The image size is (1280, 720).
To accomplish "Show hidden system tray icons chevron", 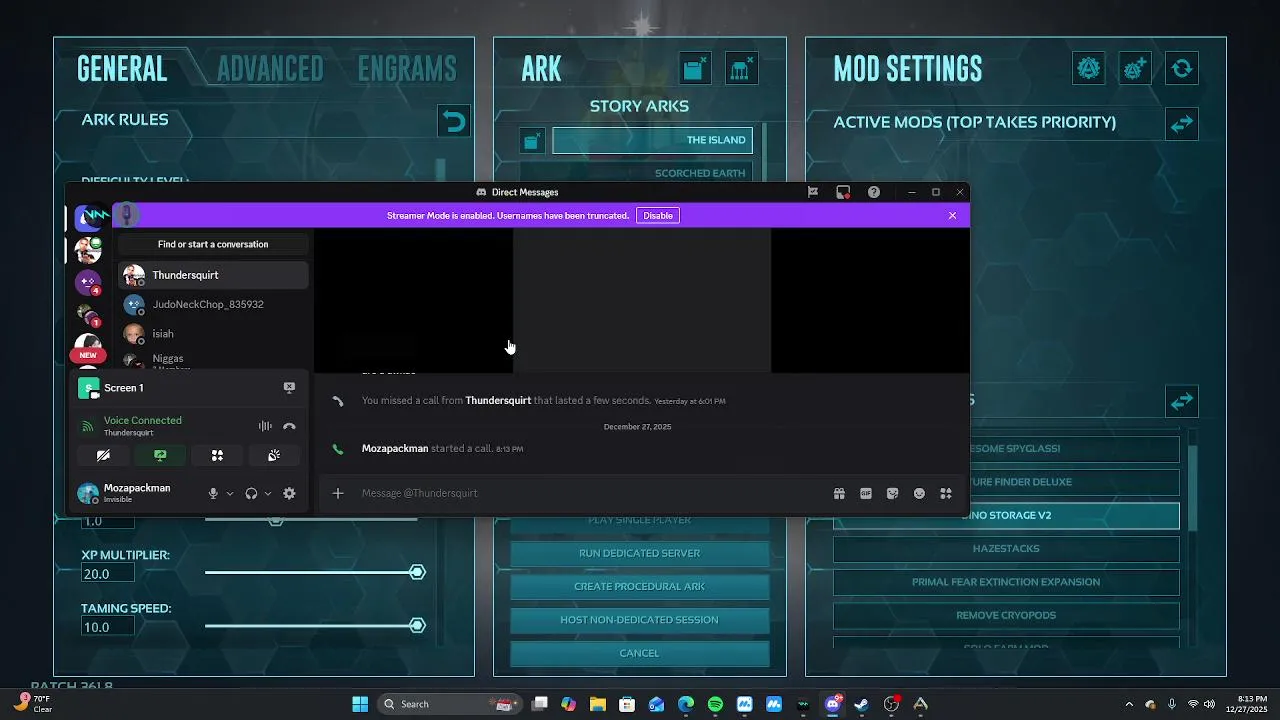I will click(x=1129, y=704).
